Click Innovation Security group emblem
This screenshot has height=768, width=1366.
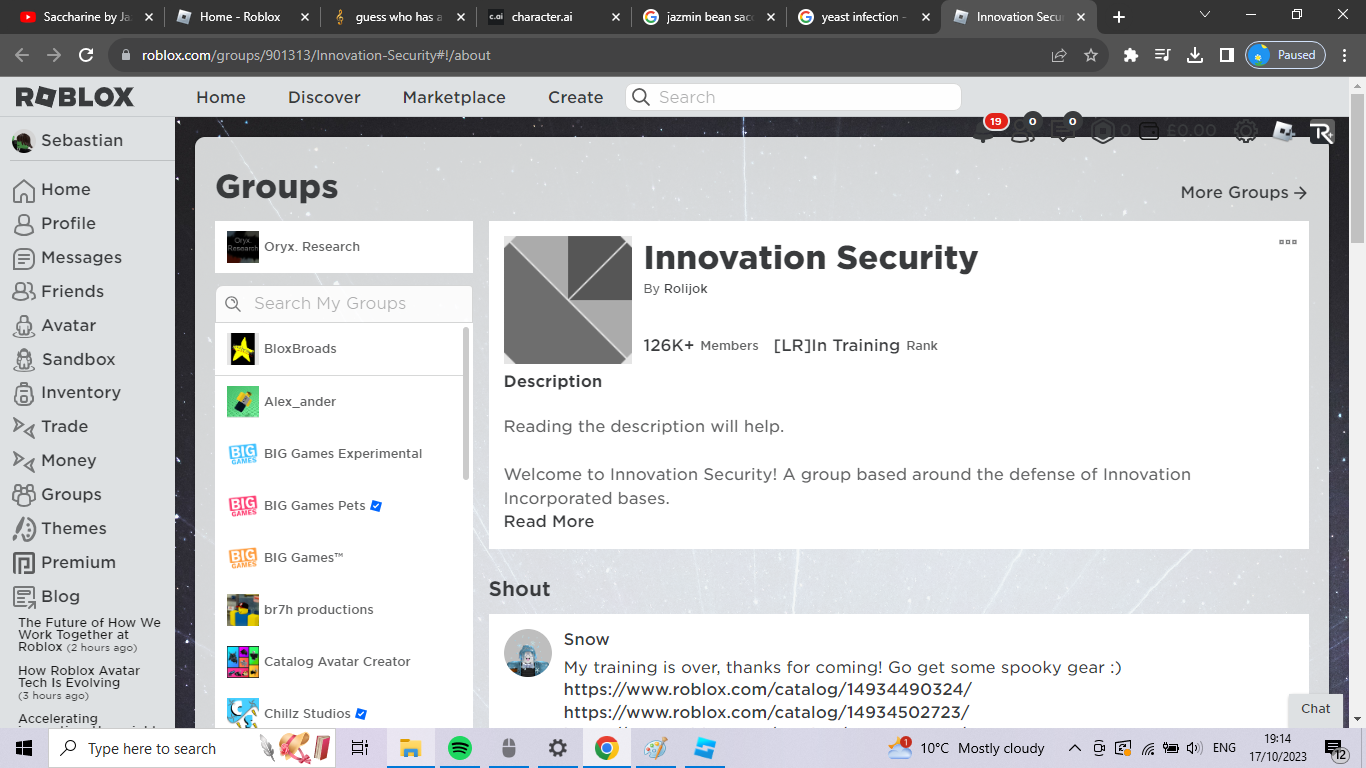[568, 300]
